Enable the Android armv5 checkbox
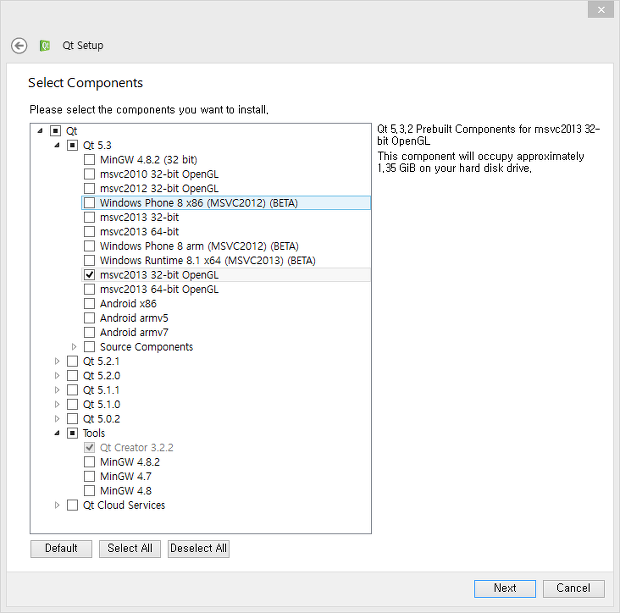 coord(89,318)
